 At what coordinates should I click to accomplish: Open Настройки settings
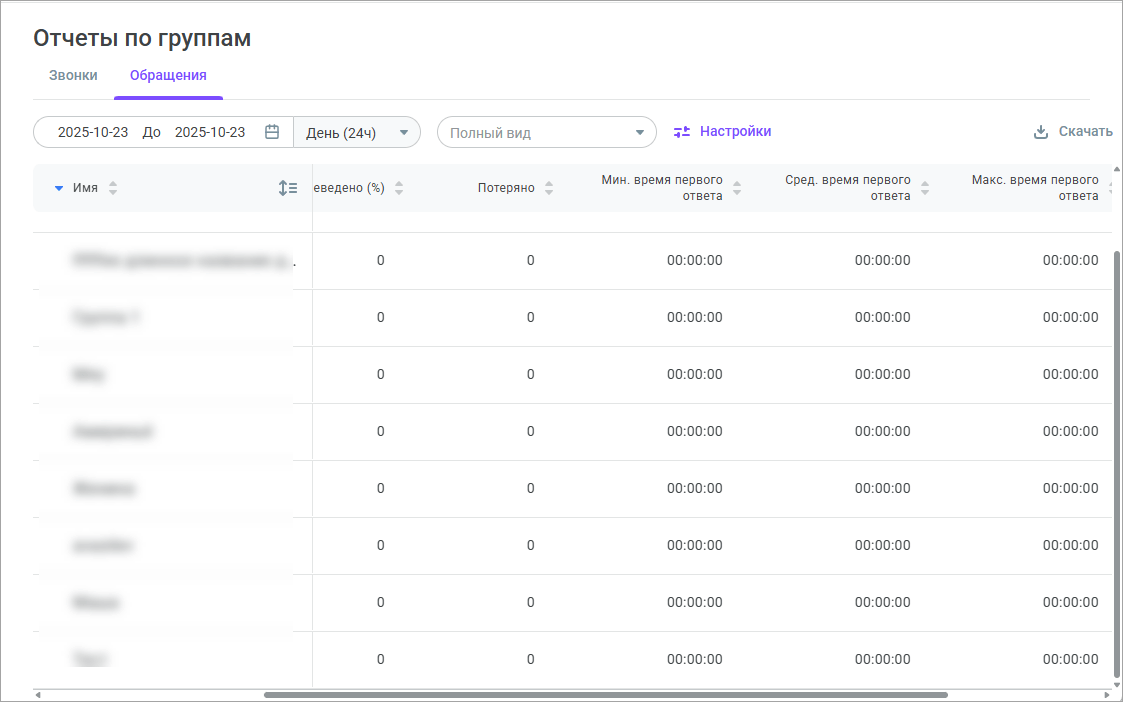[x=722, y=131]
